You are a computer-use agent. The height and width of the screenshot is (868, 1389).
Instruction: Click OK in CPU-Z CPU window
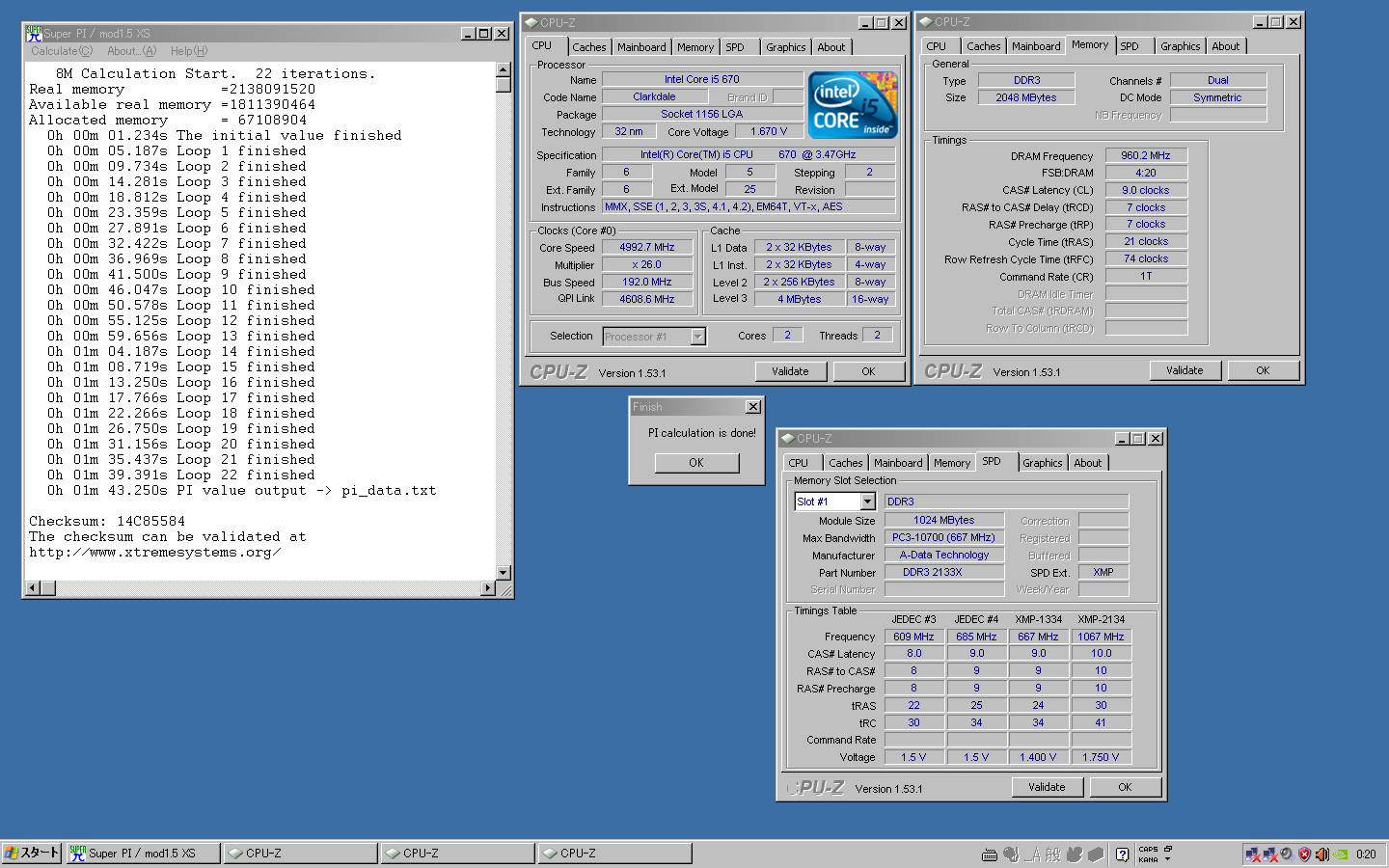[868, 371]
